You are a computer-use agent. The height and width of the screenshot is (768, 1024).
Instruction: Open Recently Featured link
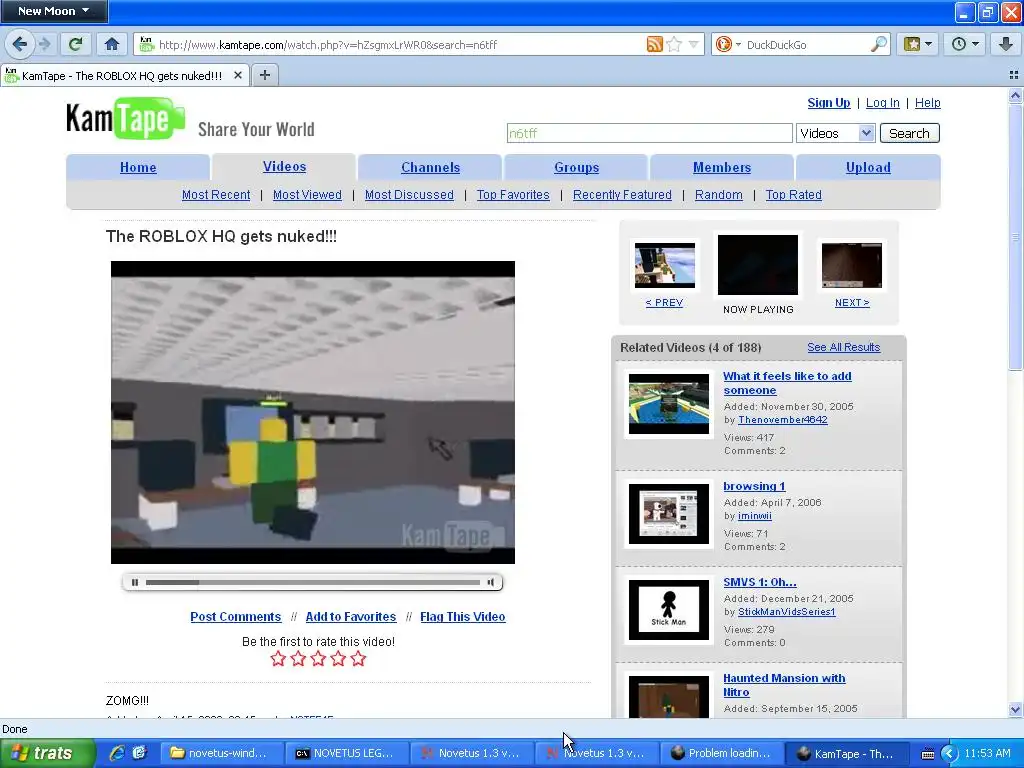tap(622, 195)
